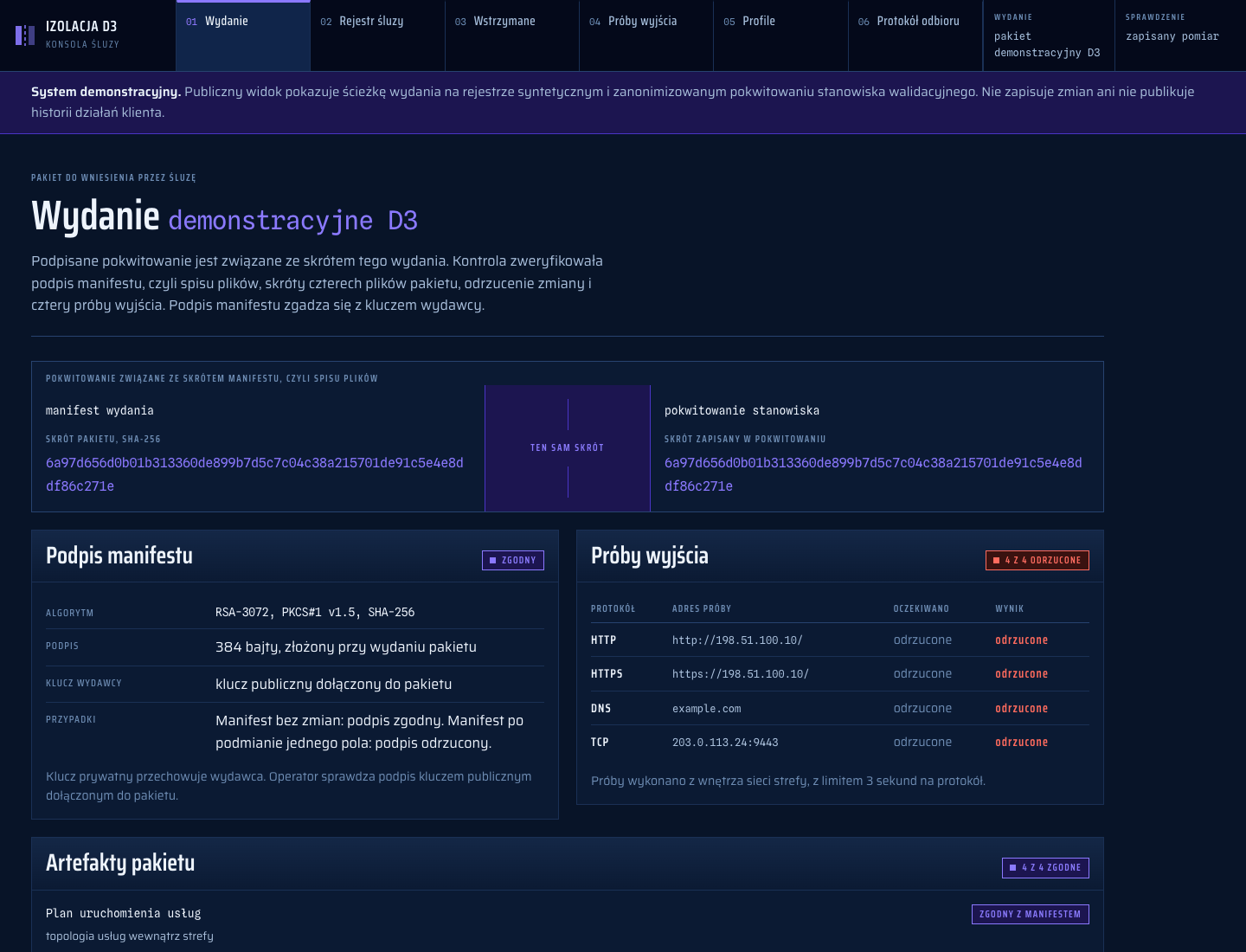Click '384 bajty, złożony przy wydaniu pakietu'
This screenshot has width=1246, height=952.
346,647
